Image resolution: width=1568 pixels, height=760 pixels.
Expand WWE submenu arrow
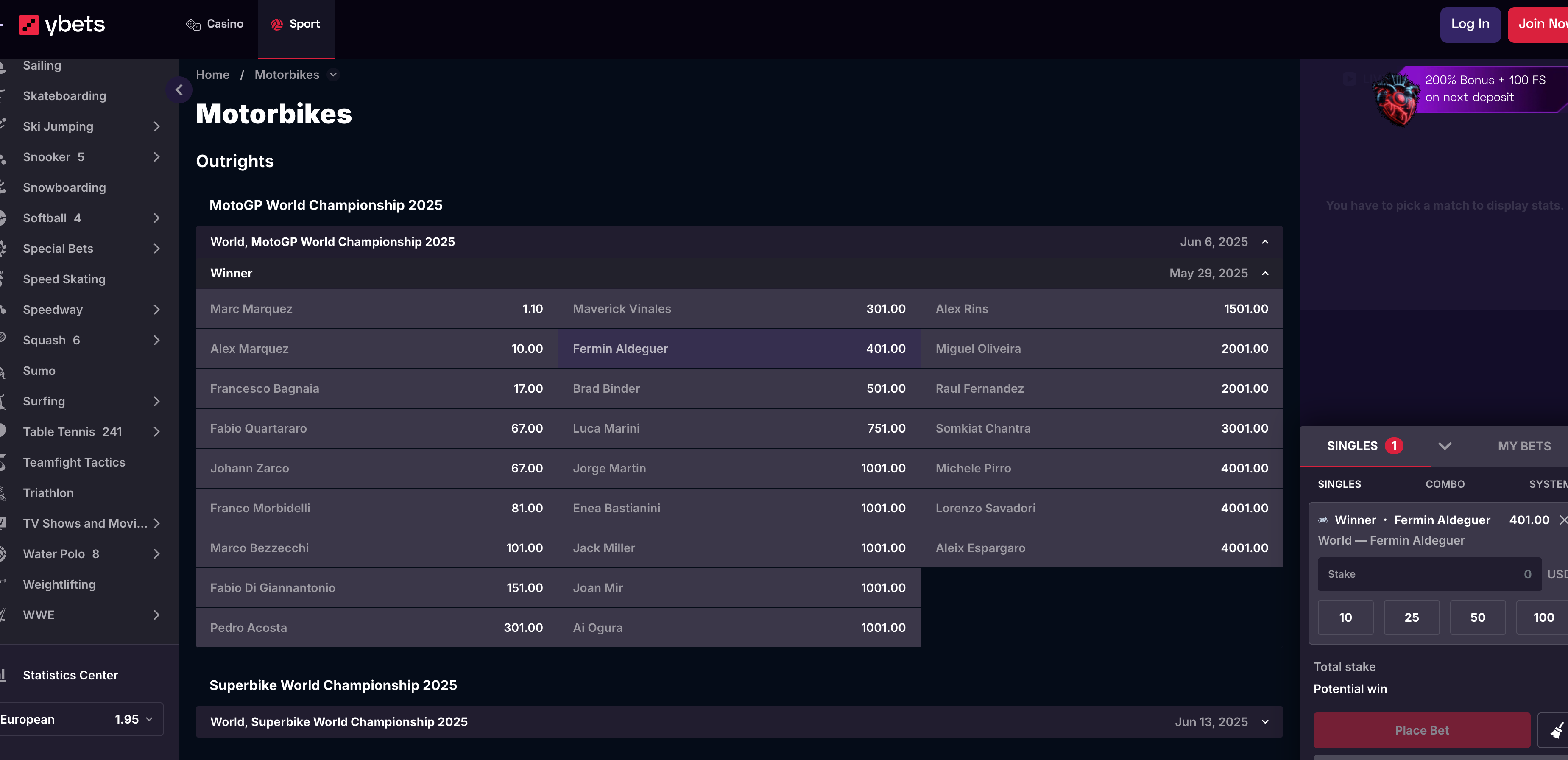[x=156, y=615]
